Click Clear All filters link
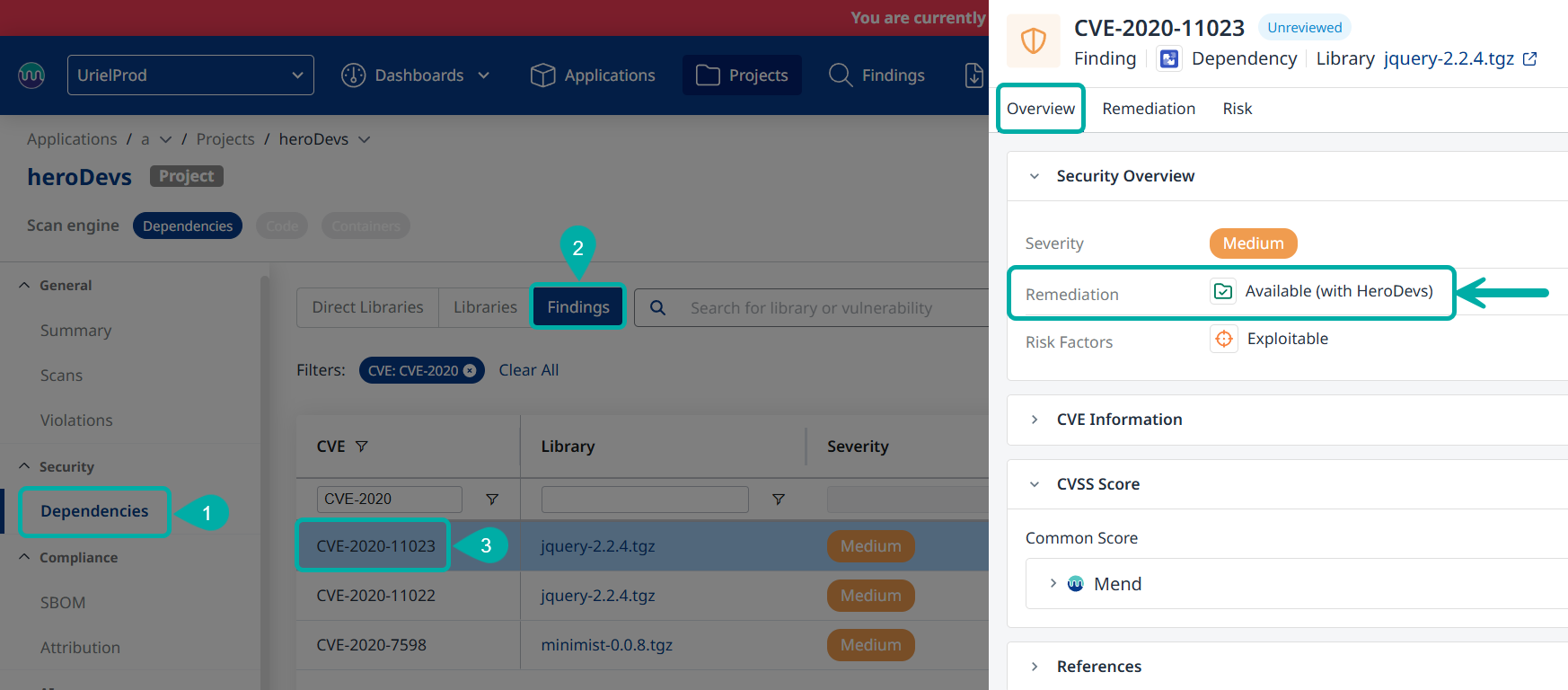 pos(528,370)
